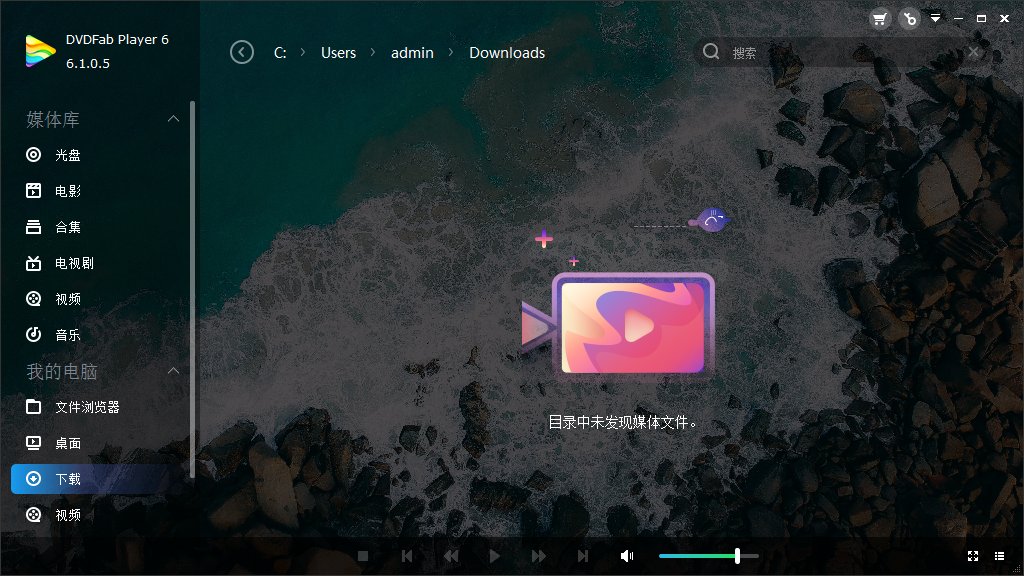Collapse the 我的电脑 section chevron
This screenshot has width=1024, height=576.
[173, 370]
